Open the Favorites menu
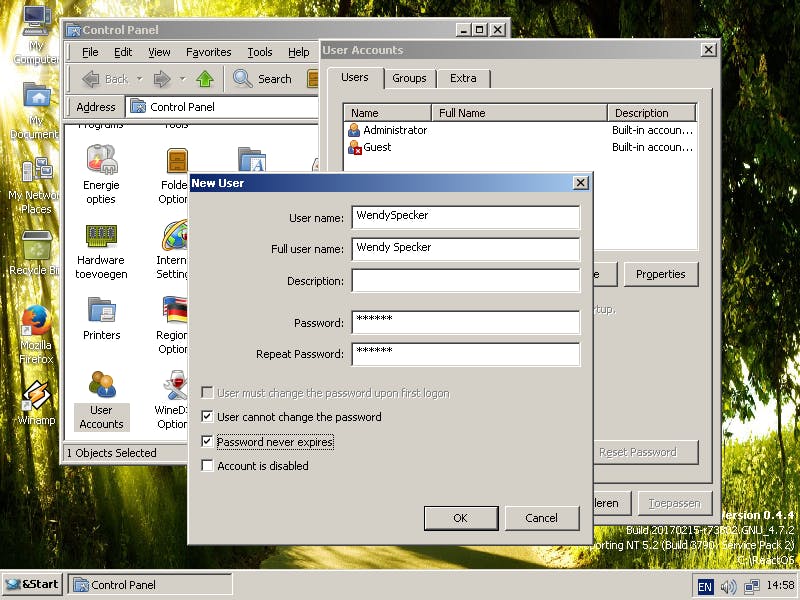800x600 pixels. (208, 52)
